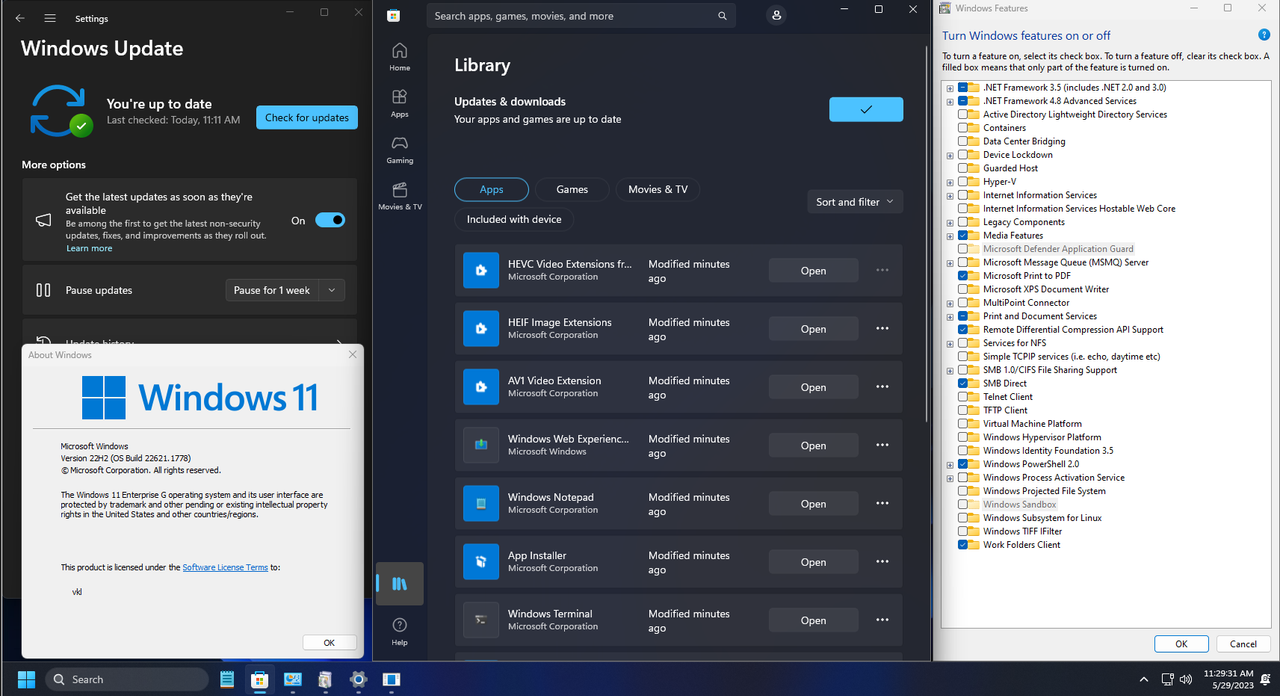The height and width of the screenshot is (696, 1280).
Task: Click OK in the About Windows dialog
Action: point(329,643)
